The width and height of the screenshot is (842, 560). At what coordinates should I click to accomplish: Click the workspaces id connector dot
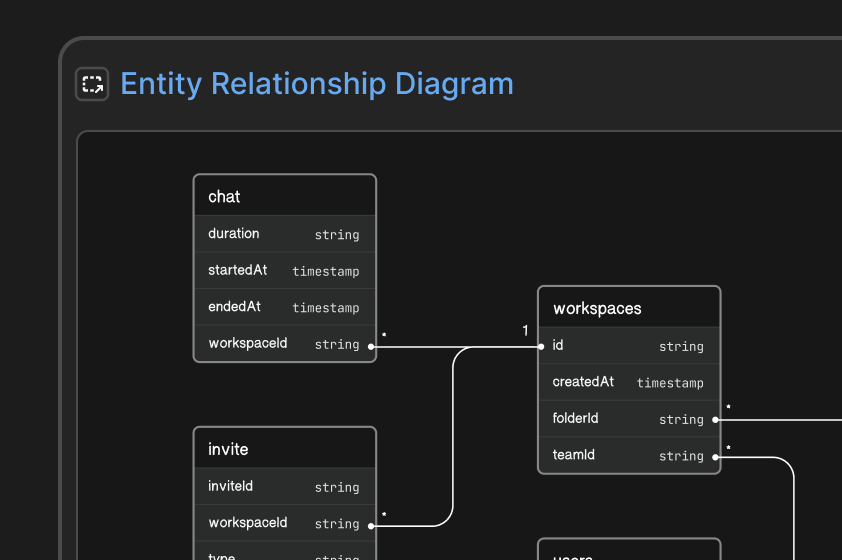(541, 346)
